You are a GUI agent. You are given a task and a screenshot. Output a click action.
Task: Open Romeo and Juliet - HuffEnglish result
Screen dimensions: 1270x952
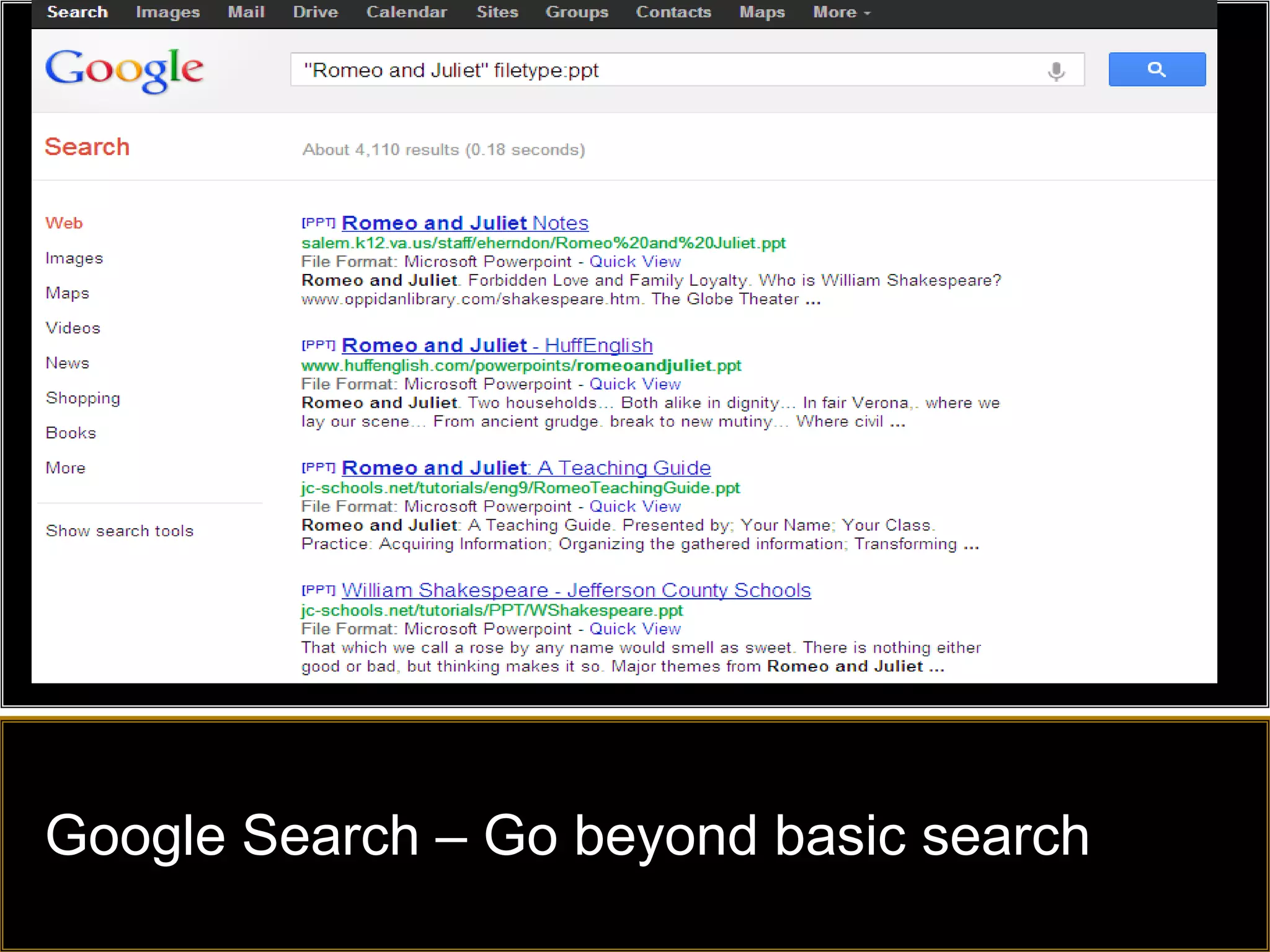tap(497, 345)
